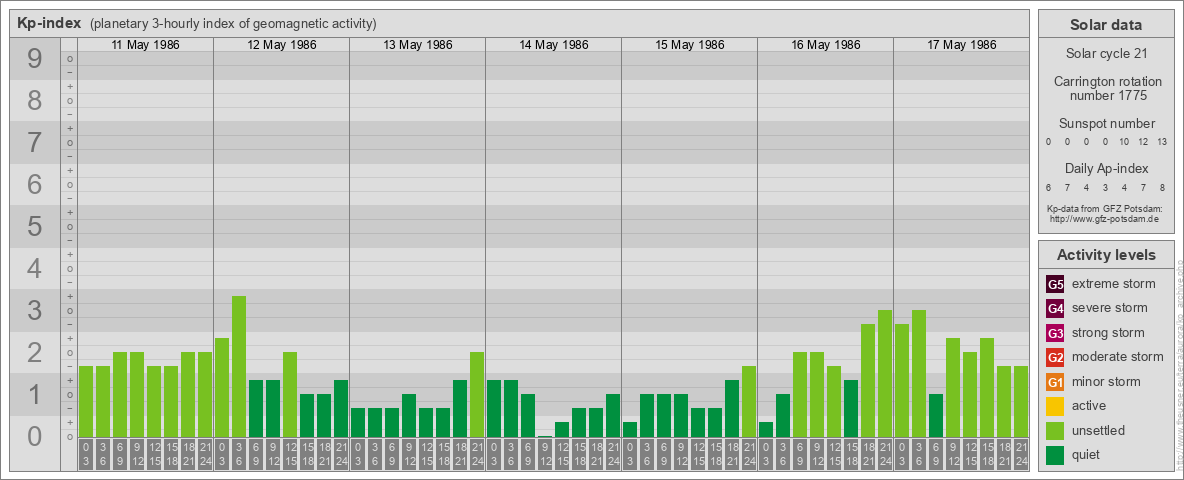The width and height of the screenshot is (1184, 480).
Task: Click the 0-3 hour bar on 14 May
Action: point(494,408)
